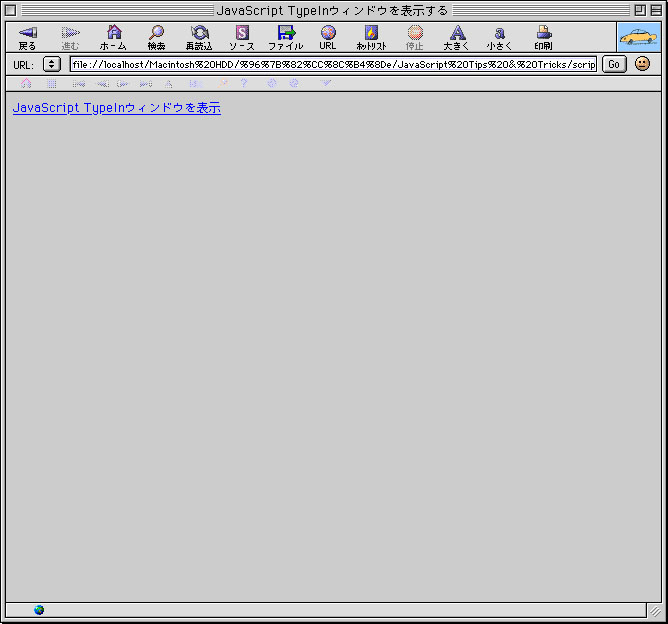Enlarge text with 大きく icon

[457, 37]
